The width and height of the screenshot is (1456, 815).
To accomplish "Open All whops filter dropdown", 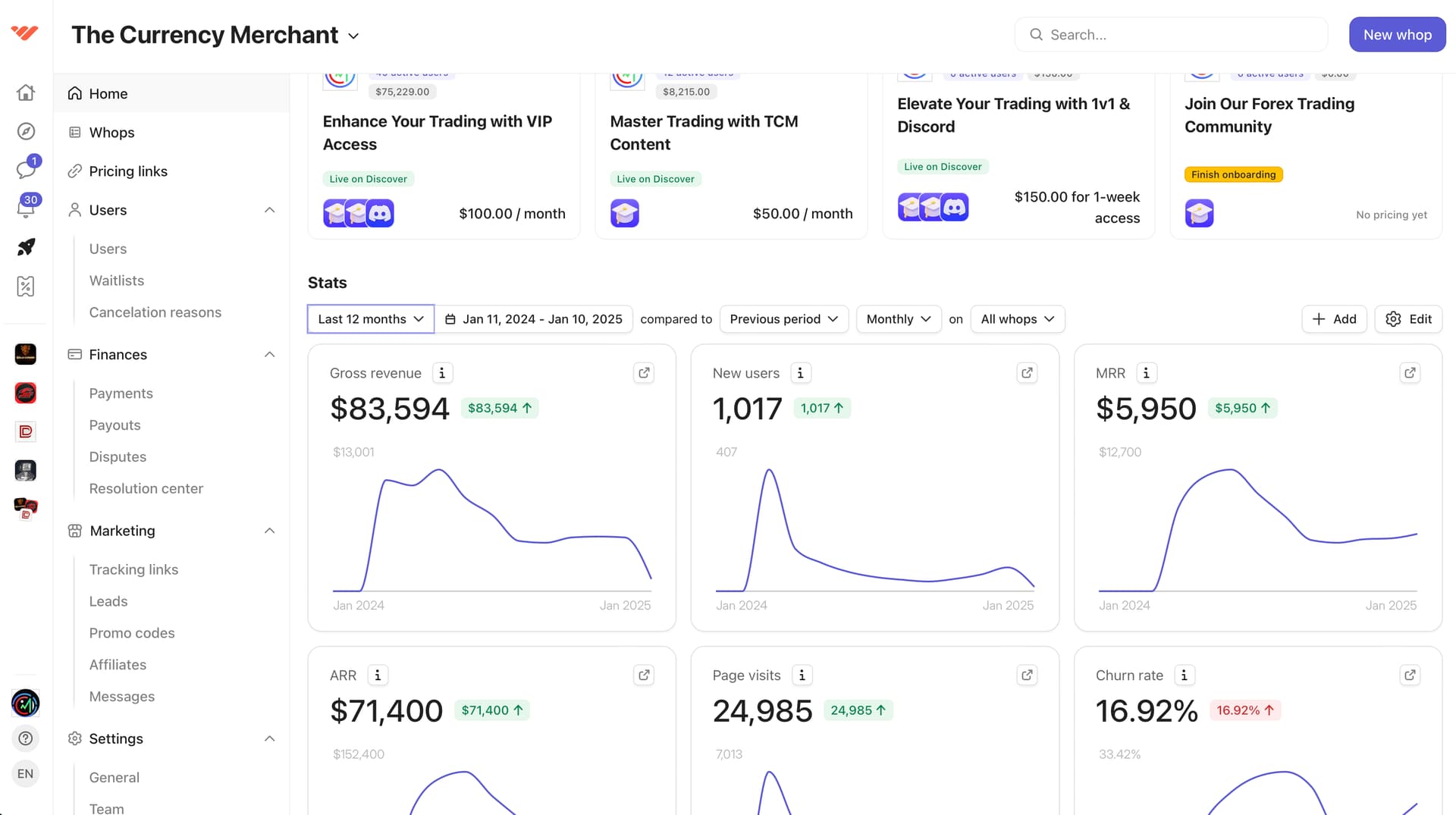I will click(x=1018, y=319).
